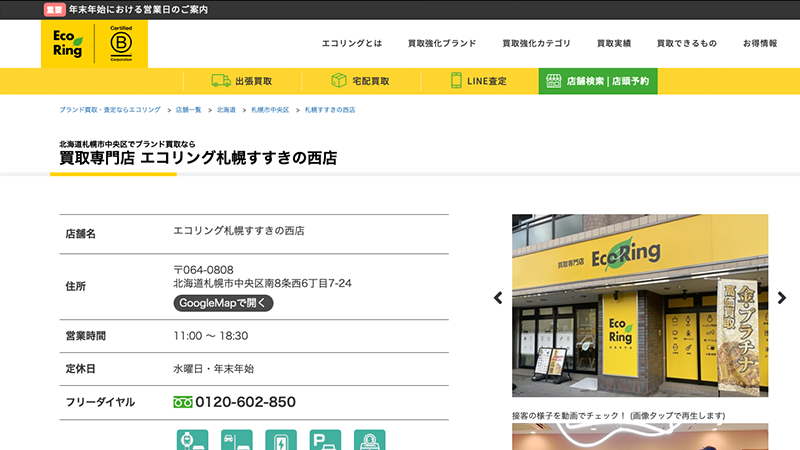Click the delivery truck icon for 出張買取
Viewport: 800px width, 450px height.
point(221,81)
